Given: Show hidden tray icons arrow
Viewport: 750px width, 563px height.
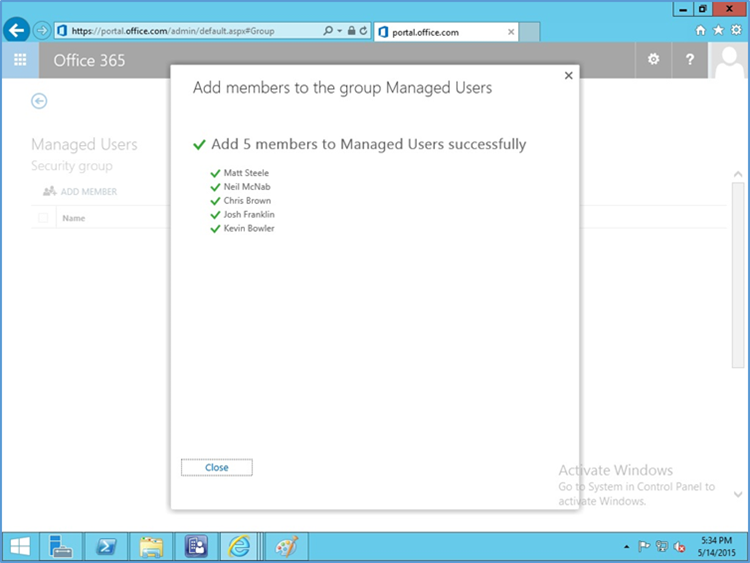Looking at the screenshot, I should [627, 547].
